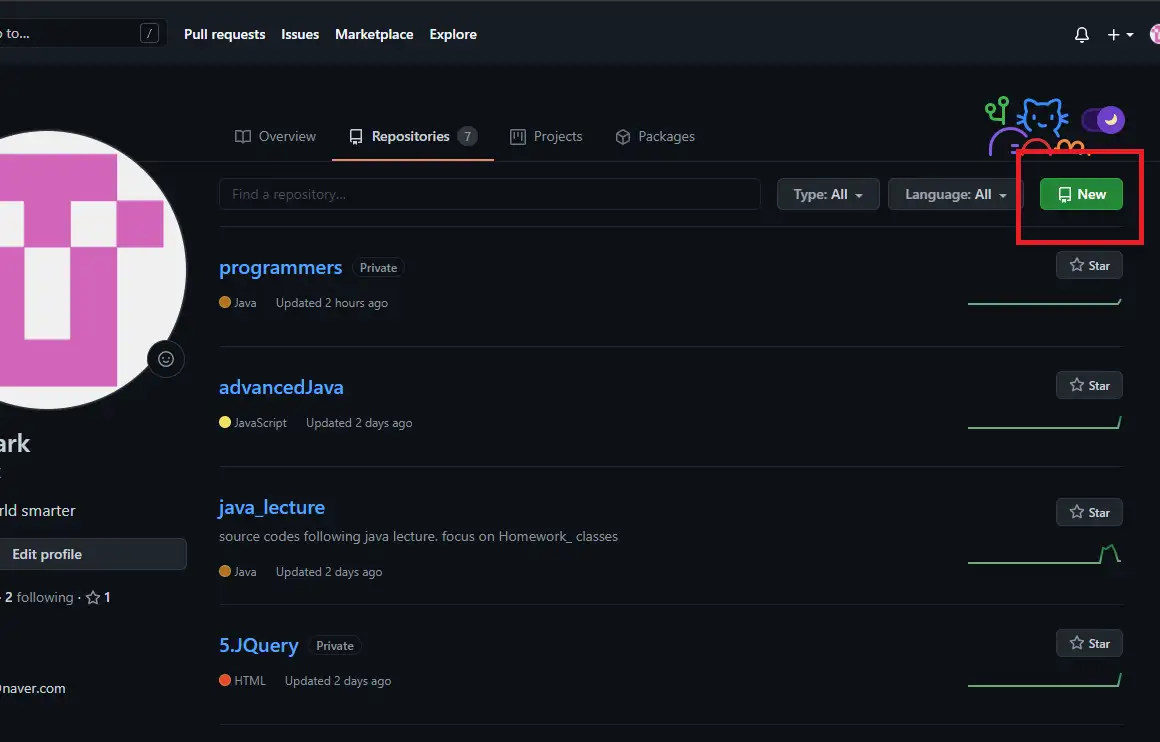
Task: Click the Repositories tab book icon
Action: click(356, 137)
